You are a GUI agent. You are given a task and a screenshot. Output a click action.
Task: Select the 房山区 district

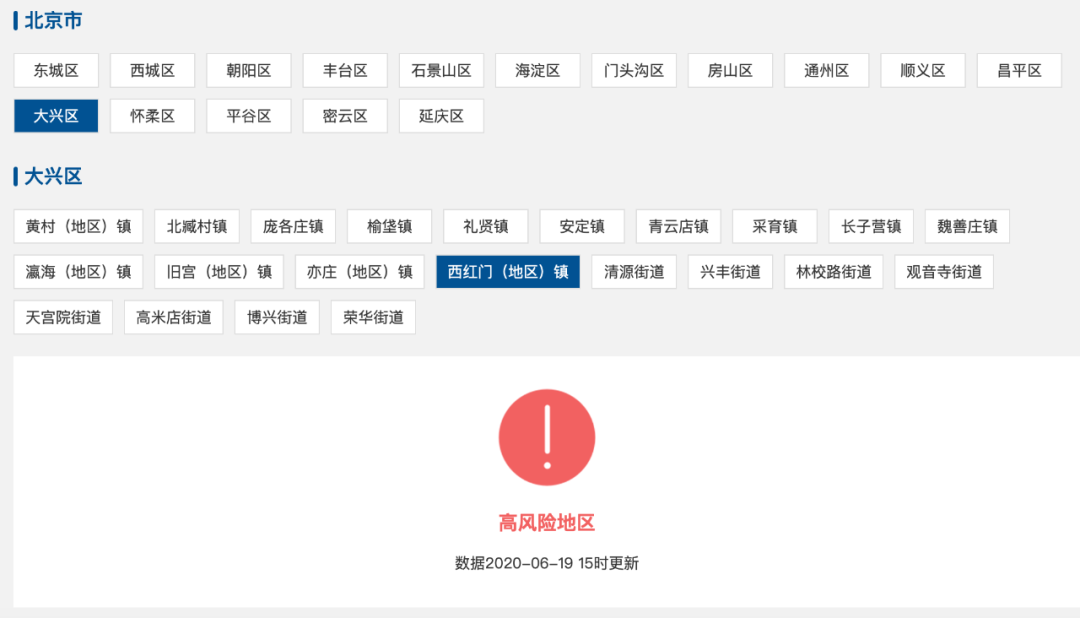(730, 70)
